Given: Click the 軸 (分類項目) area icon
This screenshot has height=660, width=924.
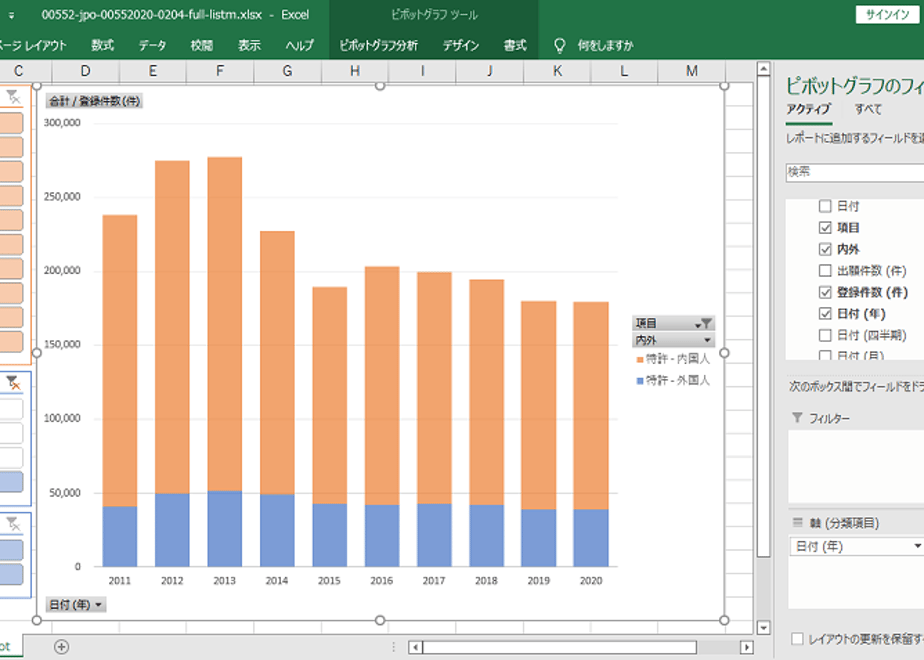Looking at the screenshot, I should pyautogui.click(x=797, y=523).
